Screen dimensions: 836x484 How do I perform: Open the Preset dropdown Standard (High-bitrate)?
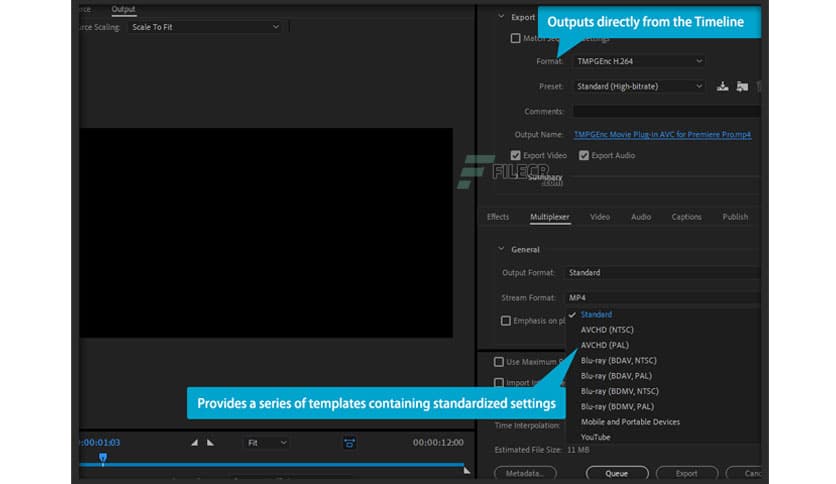pyautogui.click(x=639, y=86)
